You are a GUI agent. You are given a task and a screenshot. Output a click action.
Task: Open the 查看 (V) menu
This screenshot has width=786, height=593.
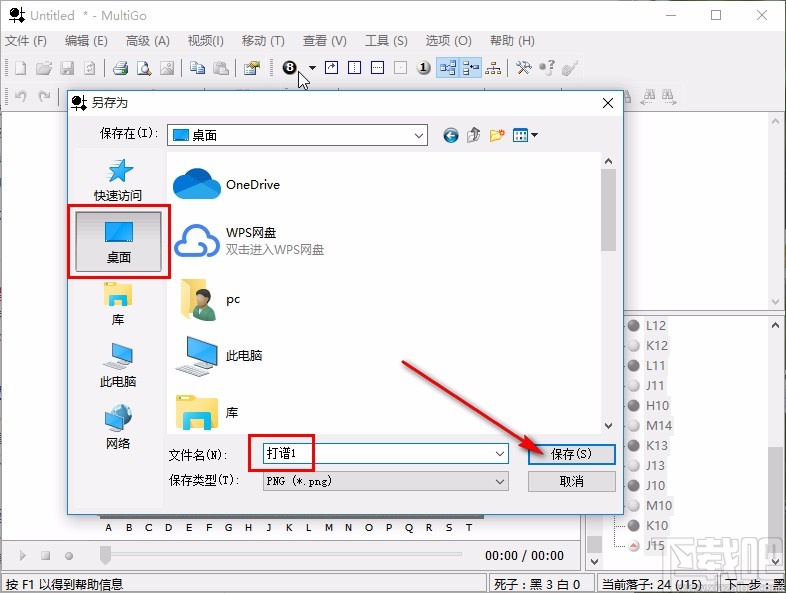324,41
